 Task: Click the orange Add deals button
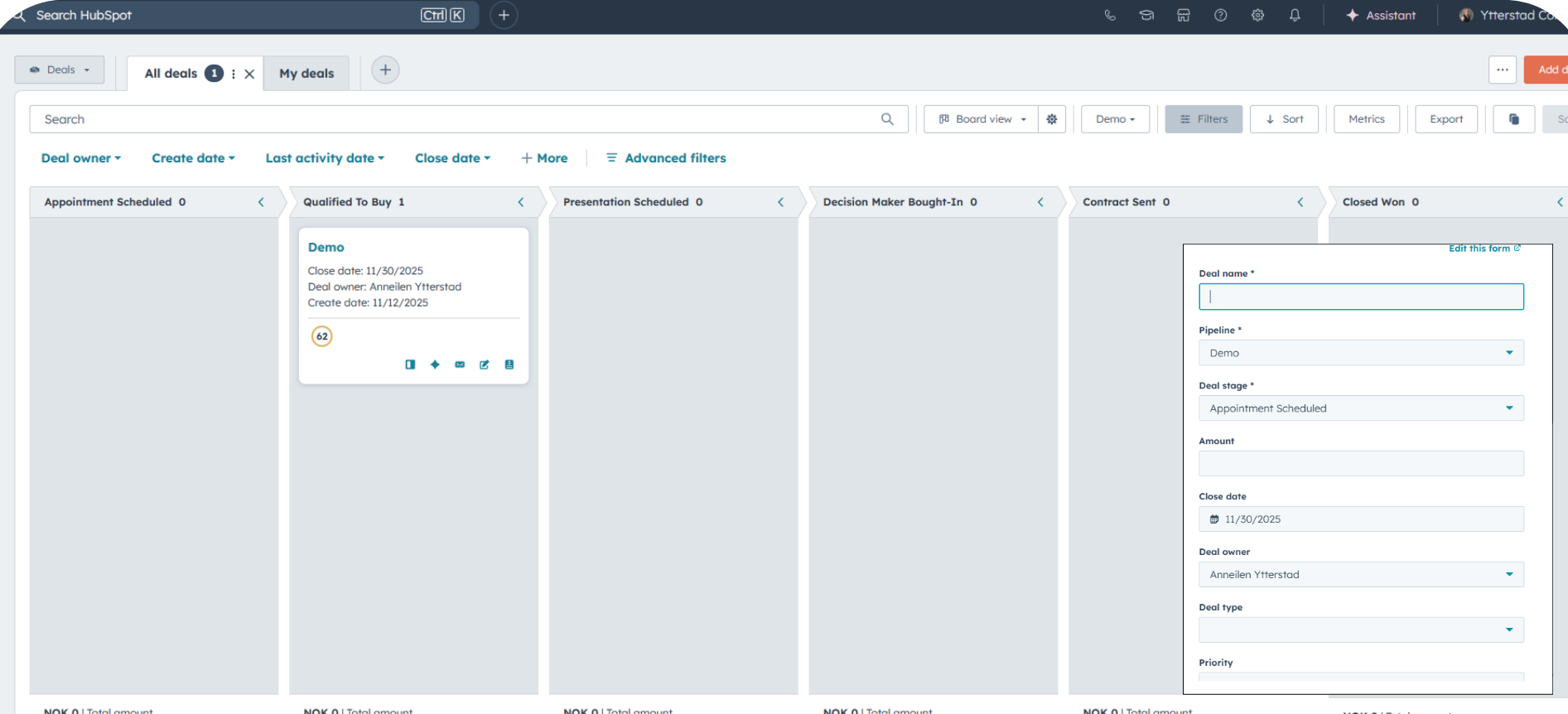point(1546,70)
